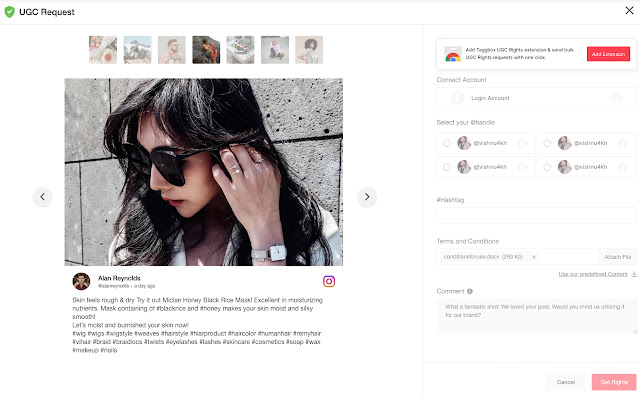
Task: Click Facebook icon on top-left handle card
Action: click(522, 143)
